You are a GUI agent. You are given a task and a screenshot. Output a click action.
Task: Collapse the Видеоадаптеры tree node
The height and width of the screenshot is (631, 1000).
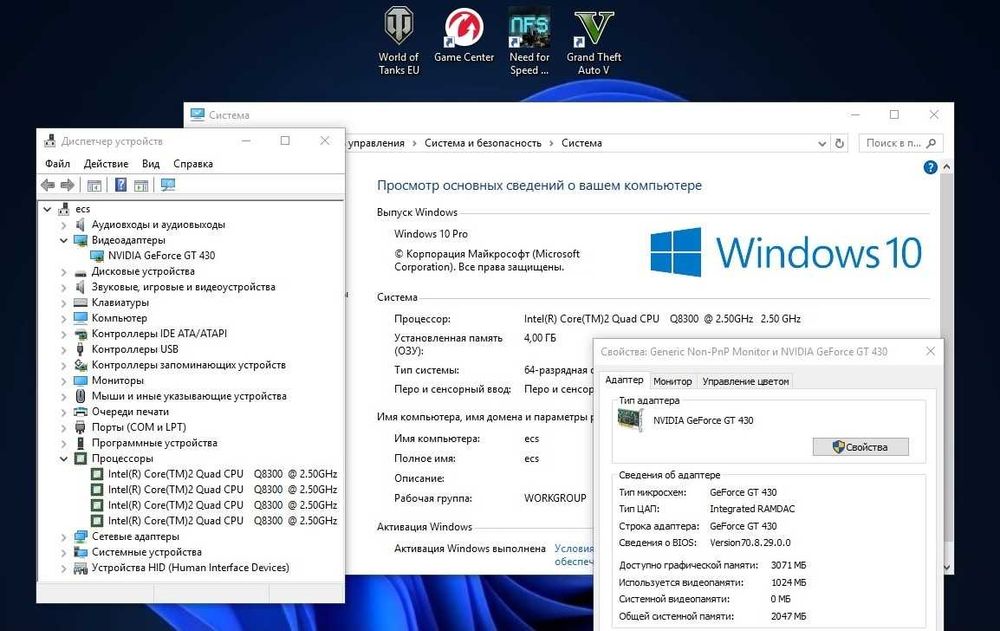point(64,241)
